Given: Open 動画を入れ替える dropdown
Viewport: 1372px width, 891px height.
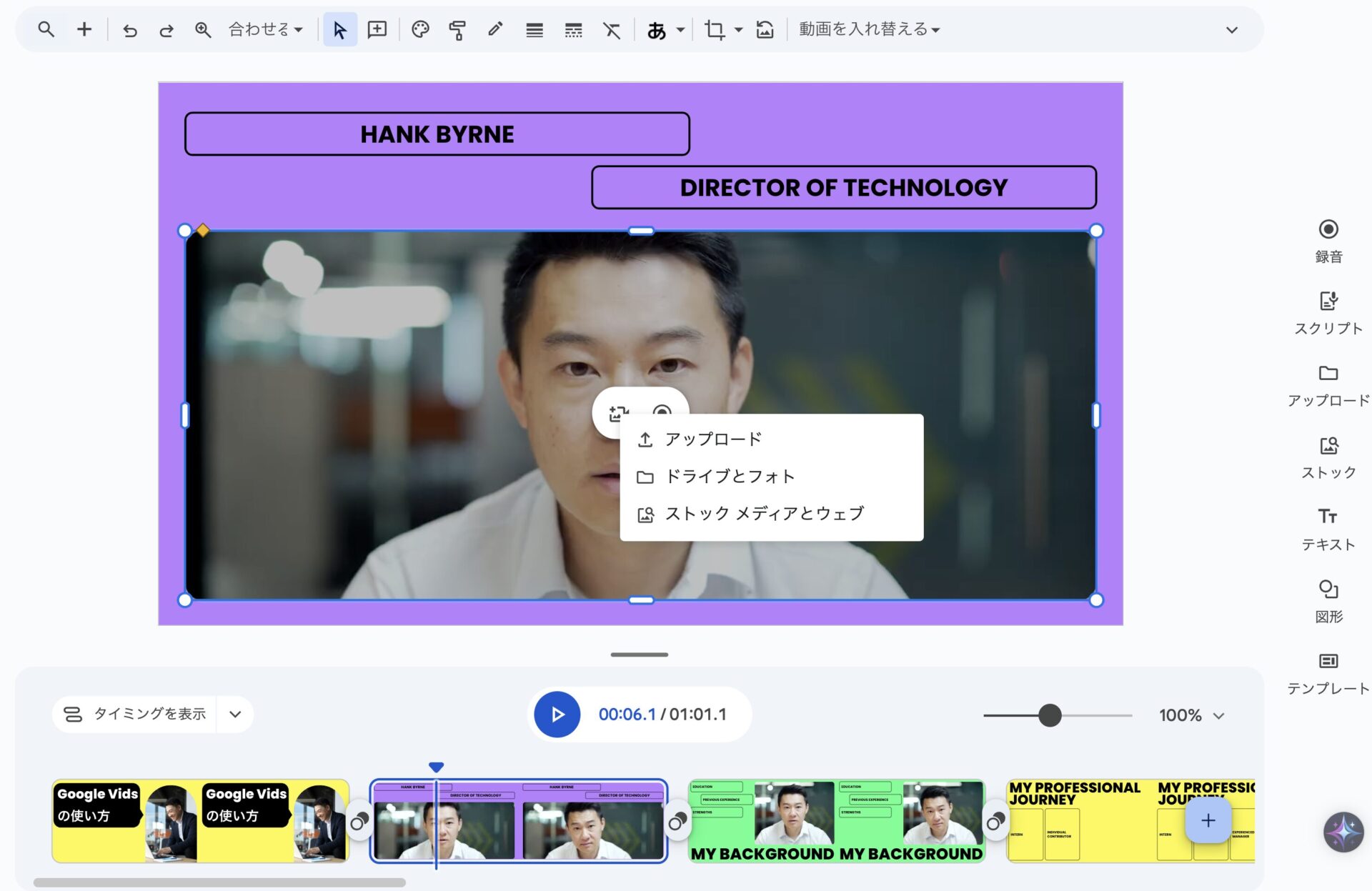Looking at the screenshot, I should pyautogui.click(x=869, y=29).
